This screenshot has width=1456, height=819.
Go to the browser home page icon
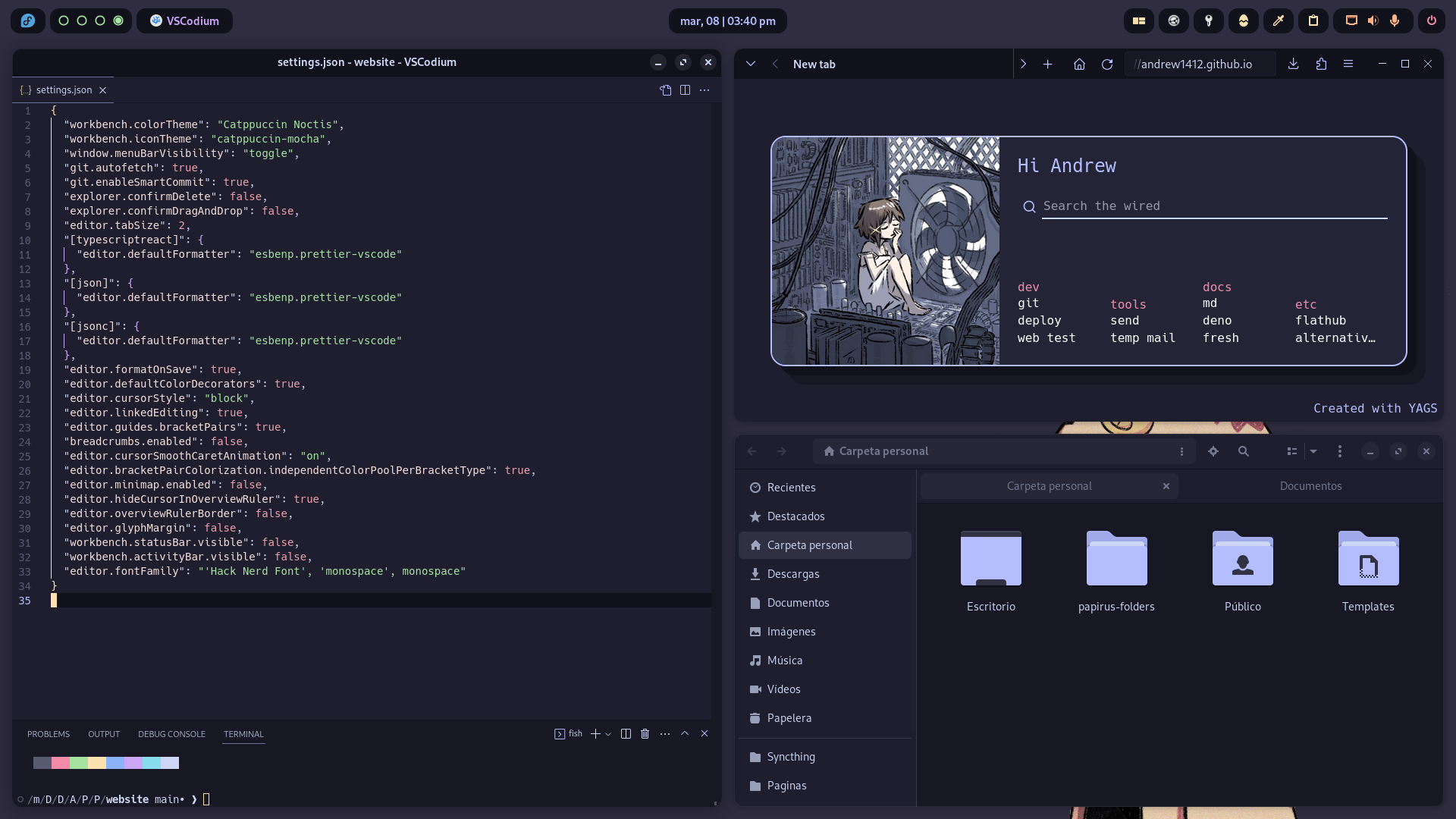point(1079,64)
